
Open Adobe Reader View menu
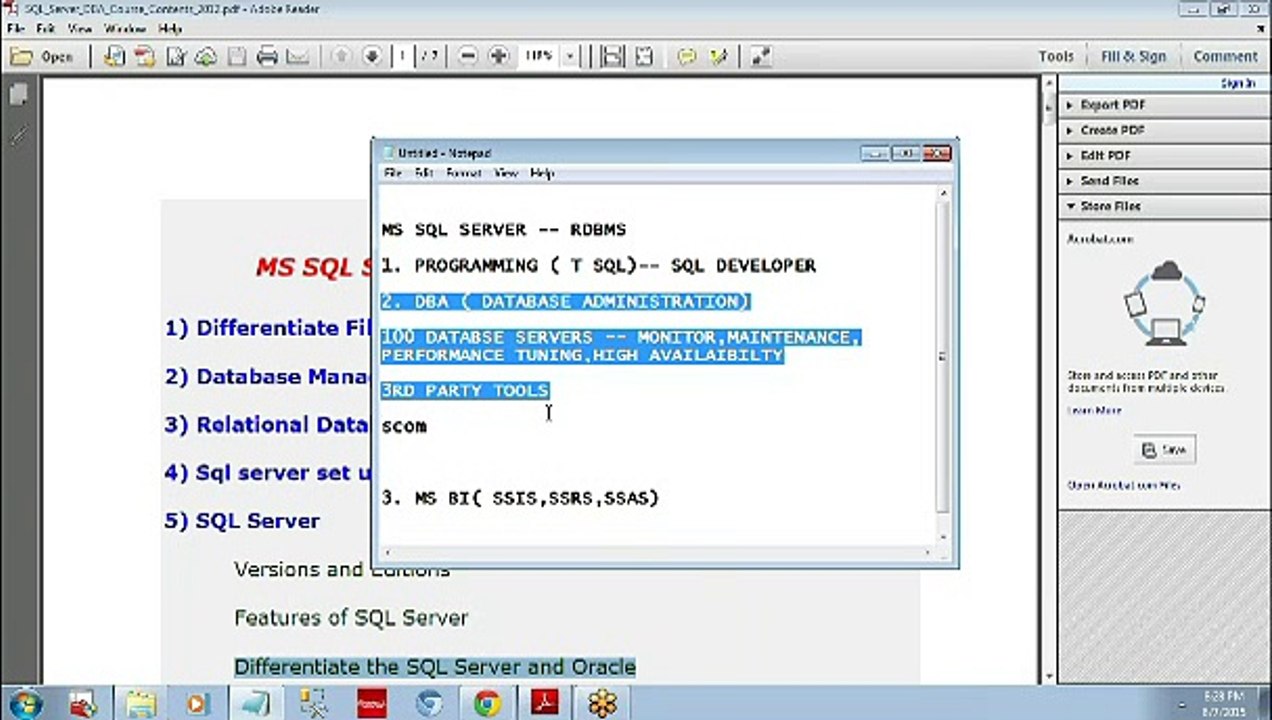tap(79, 30)
